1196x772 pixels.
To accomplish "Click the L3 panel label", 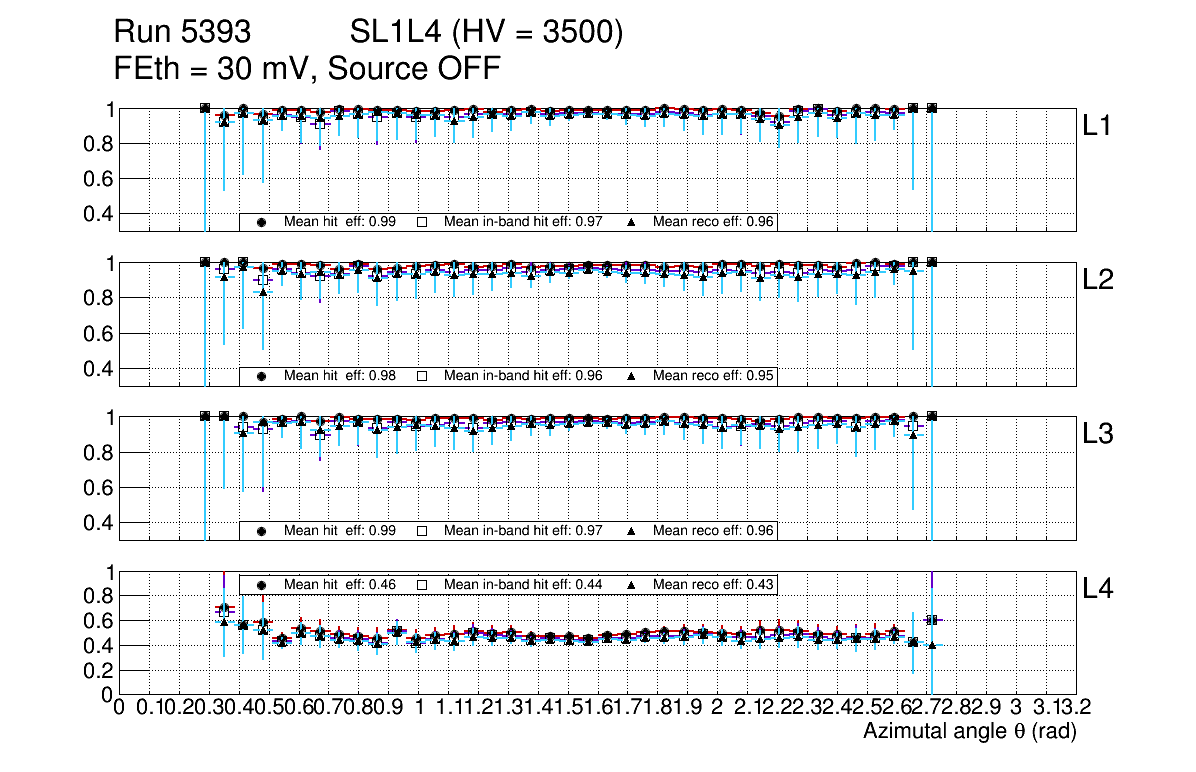I will point(1099,434).
